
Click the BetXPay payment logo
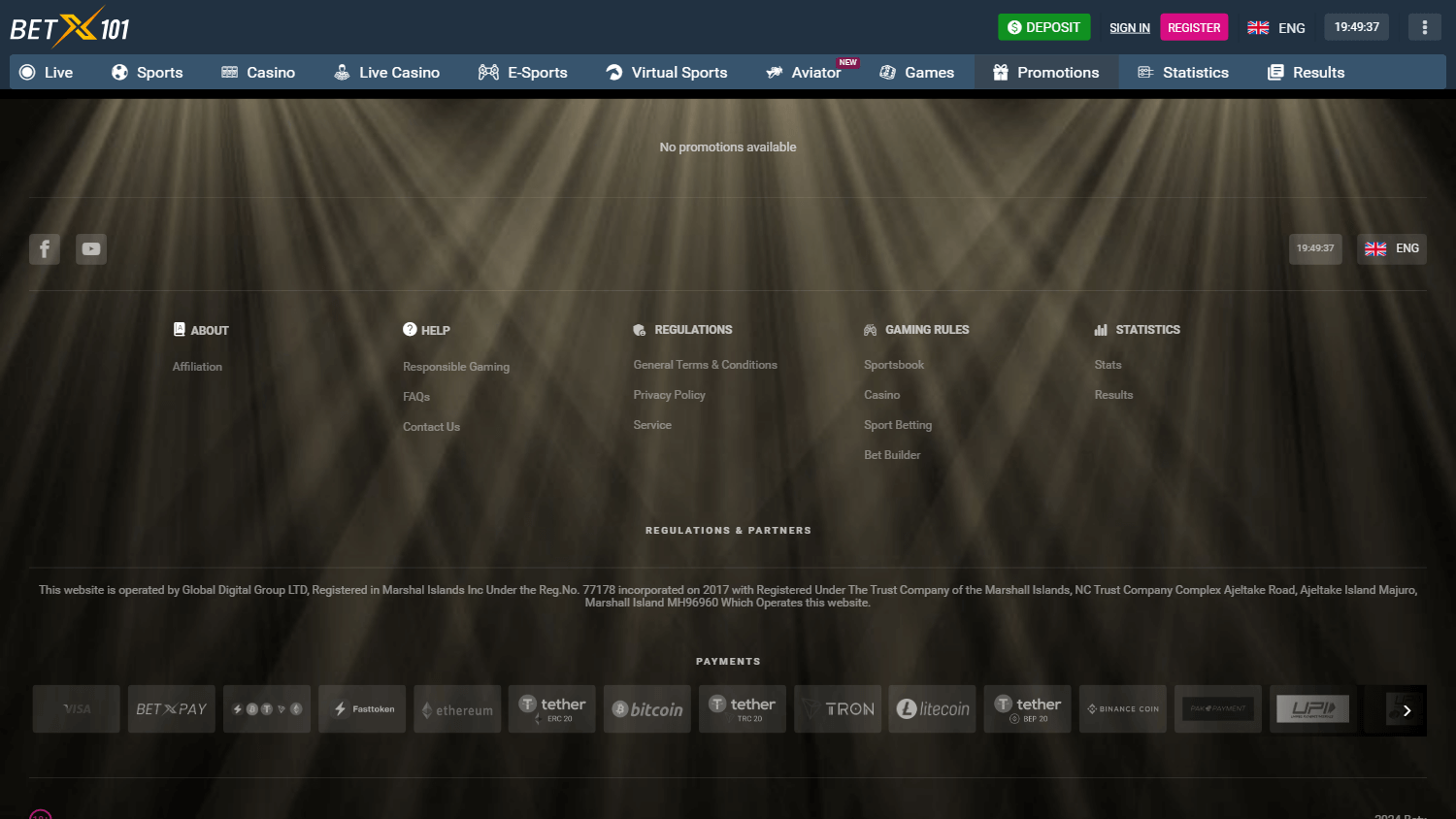172,709
